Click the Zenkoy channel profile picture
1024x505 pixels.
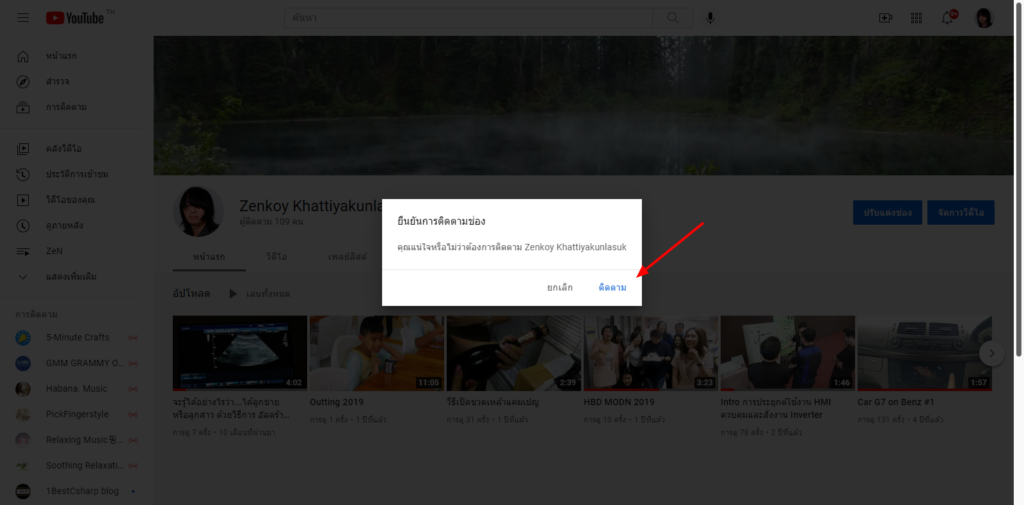point(199,212)
